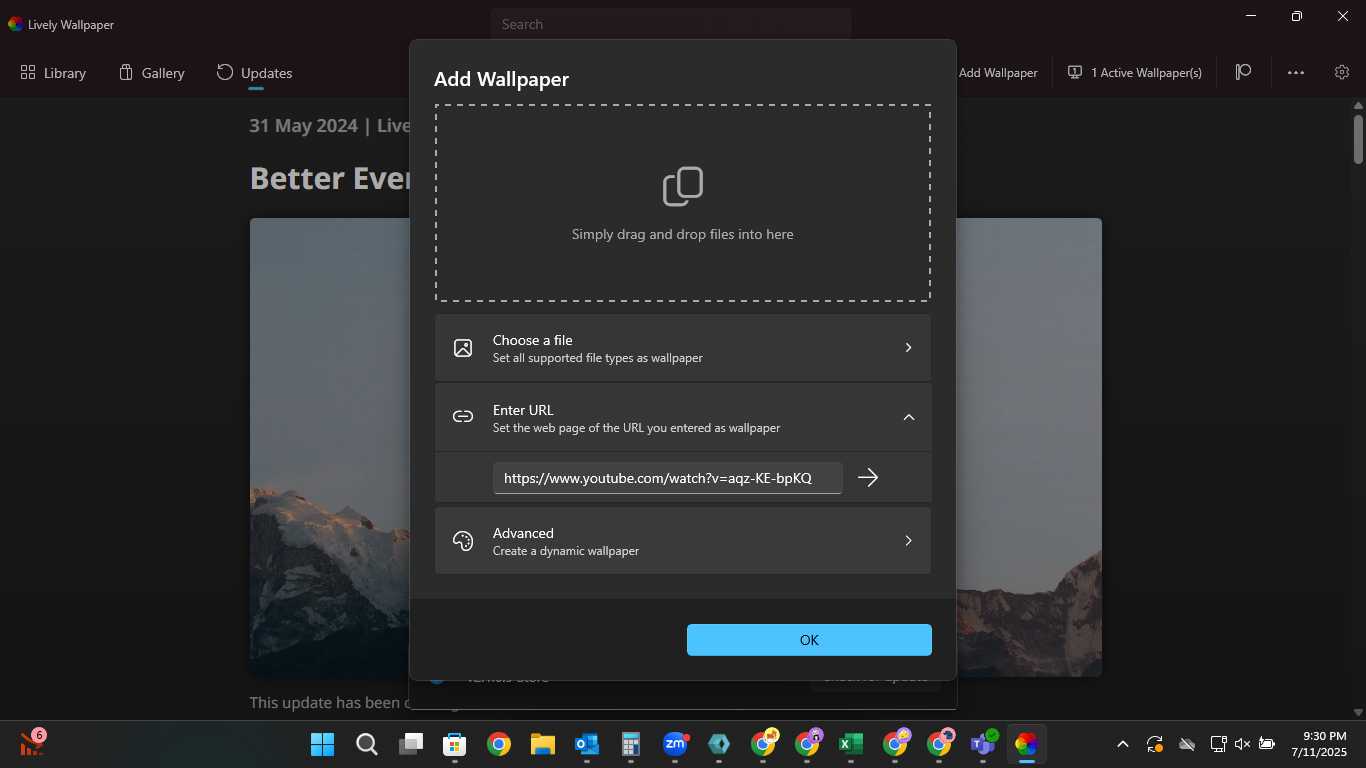Click the palette icon beside Advanced

[463, 541]
